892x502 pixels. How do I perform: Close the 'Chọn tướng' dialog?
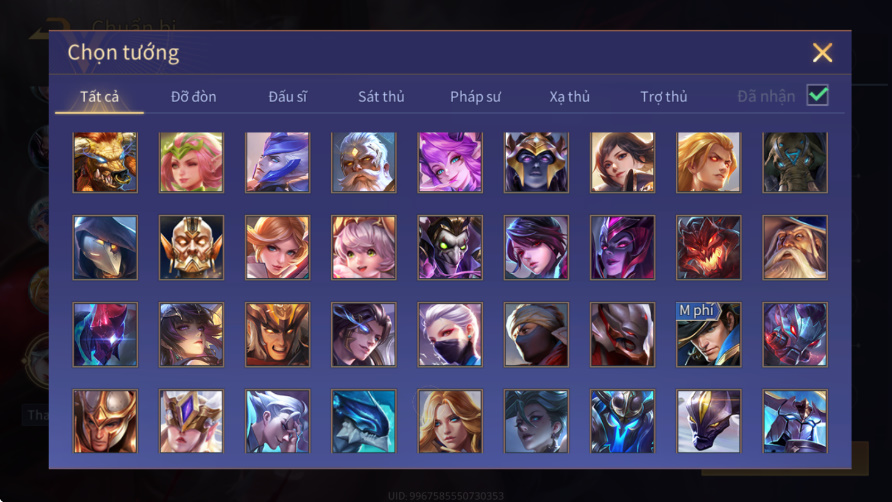coord(822,52)
